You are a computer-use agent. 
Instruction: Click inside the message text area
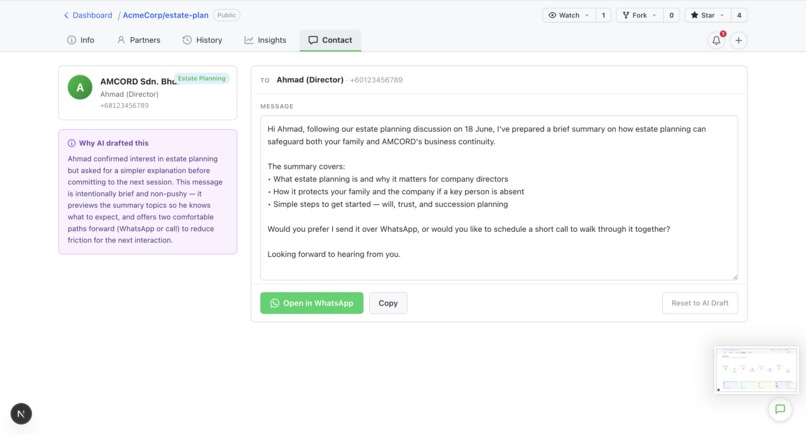point(499,198)
